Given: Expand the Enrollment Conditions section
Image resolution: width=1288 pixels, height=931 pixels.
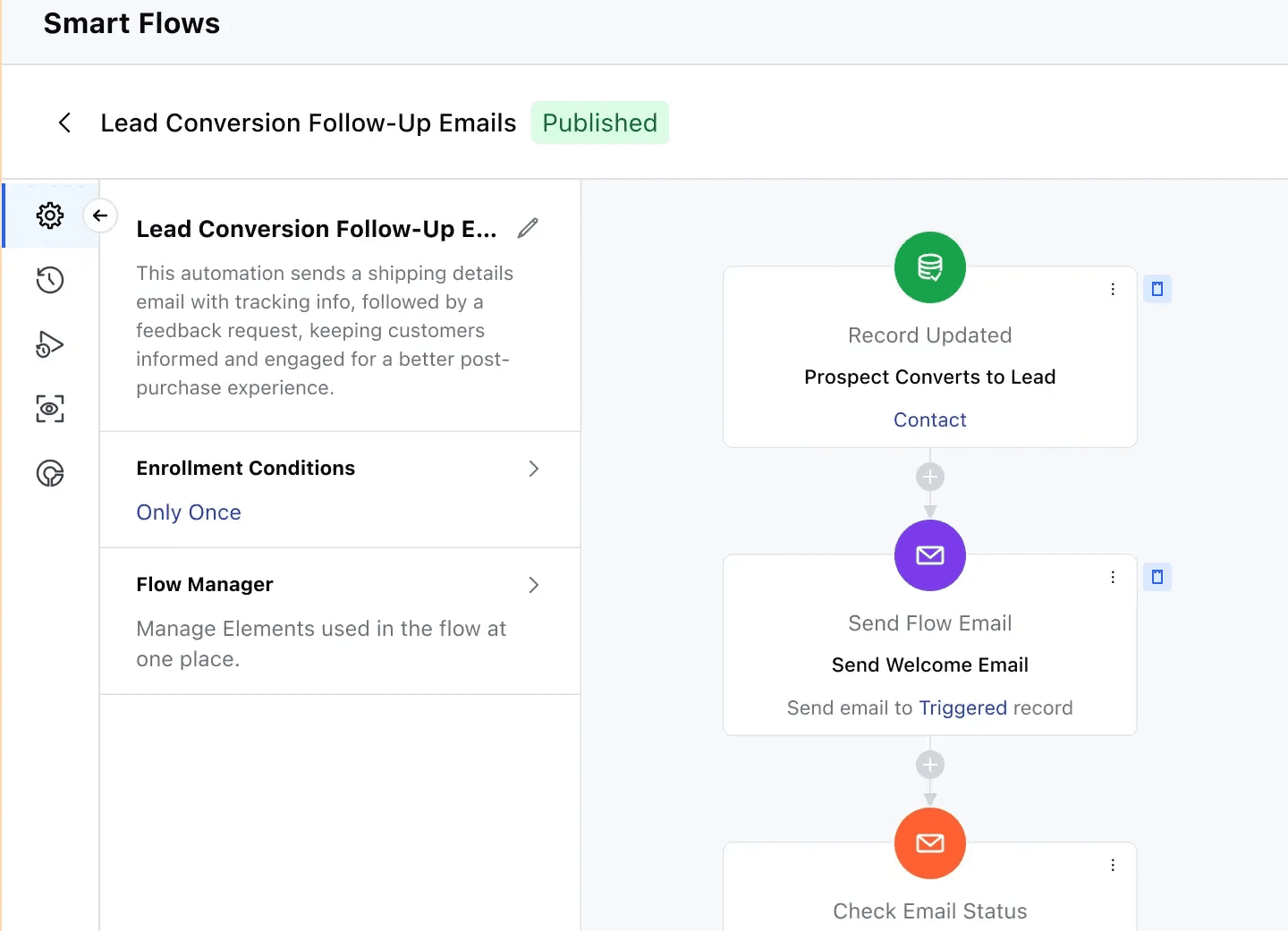Looking at the screenshot, I should (x=533, y=469).
